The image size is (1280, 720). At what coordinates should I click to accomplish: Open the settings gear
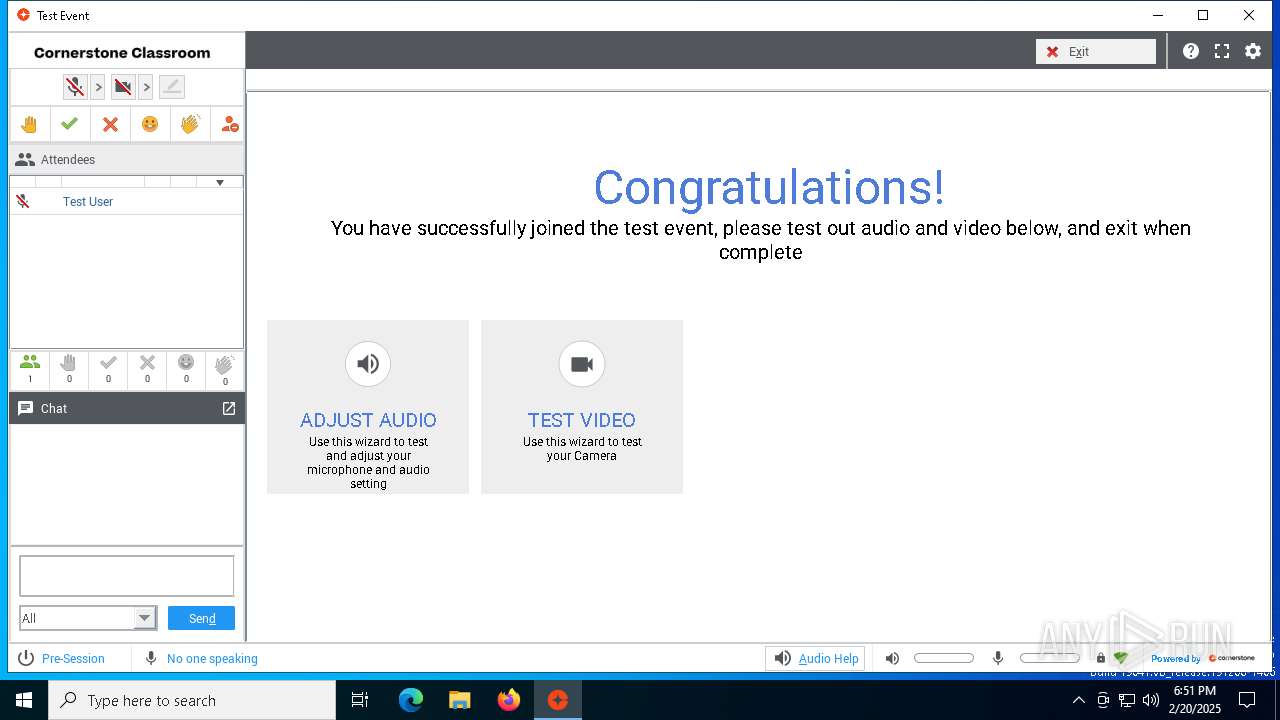[x=1253, y=51]
